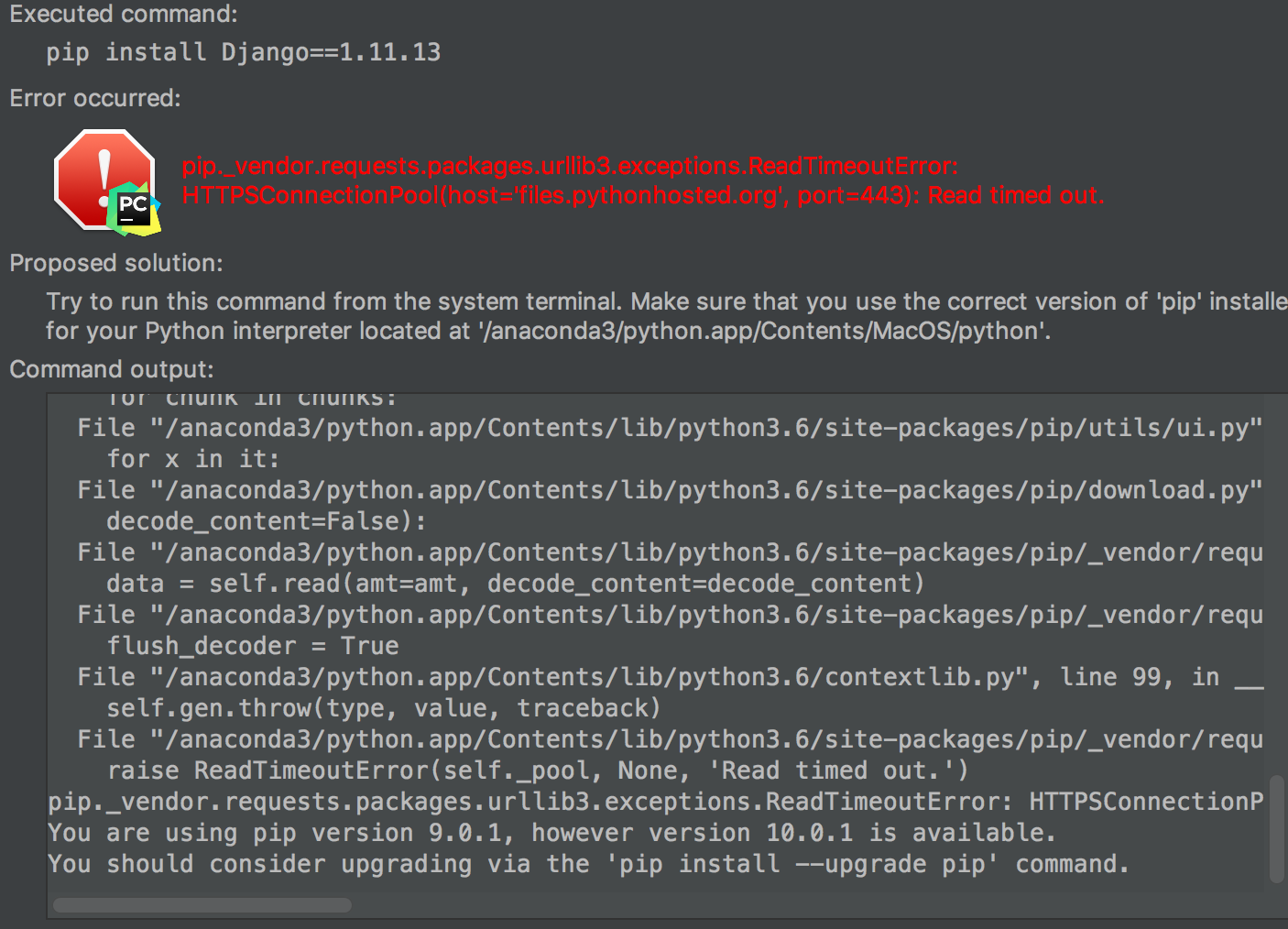Click the pip/download.py traceback line
This screenshot has height=929, width=1288.
670,490
